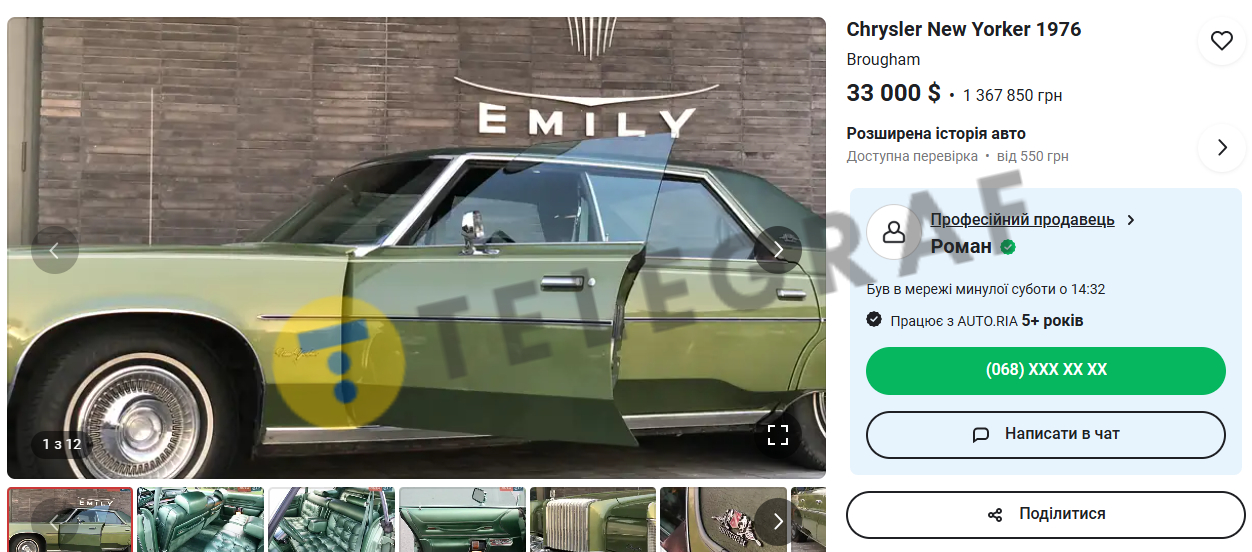
Task: Click chat bubble icon in Написати в чат
Action: click(981, 435)
